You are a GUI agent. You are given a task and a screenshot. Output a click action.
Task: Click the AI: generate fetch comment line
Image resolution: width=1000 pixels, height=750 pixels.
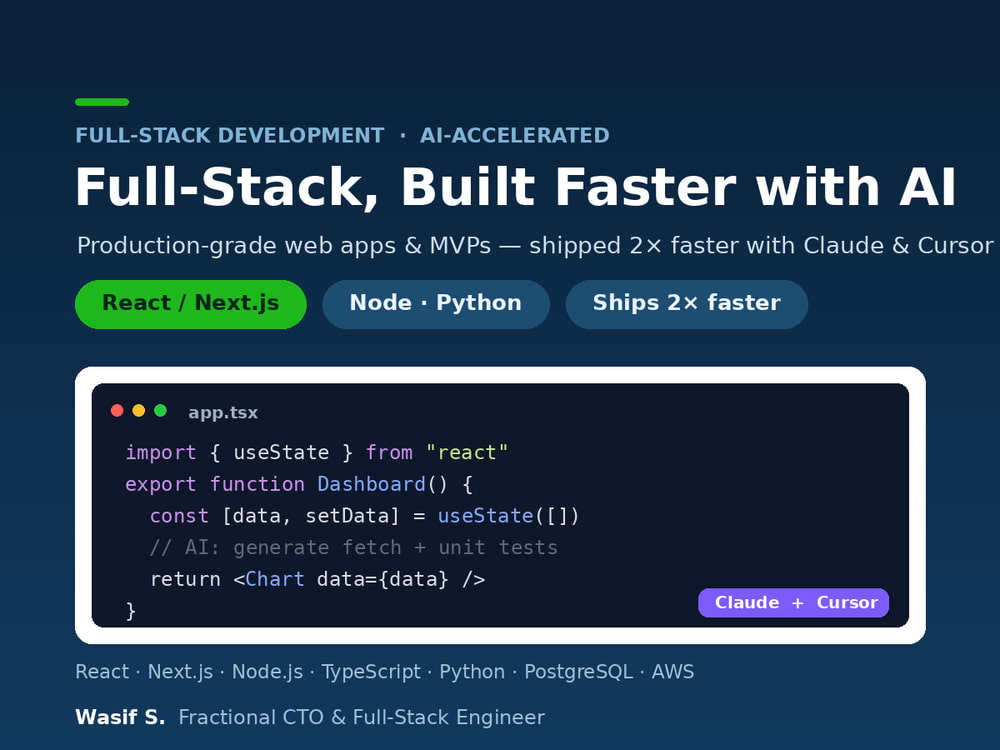tap(353, 548)
